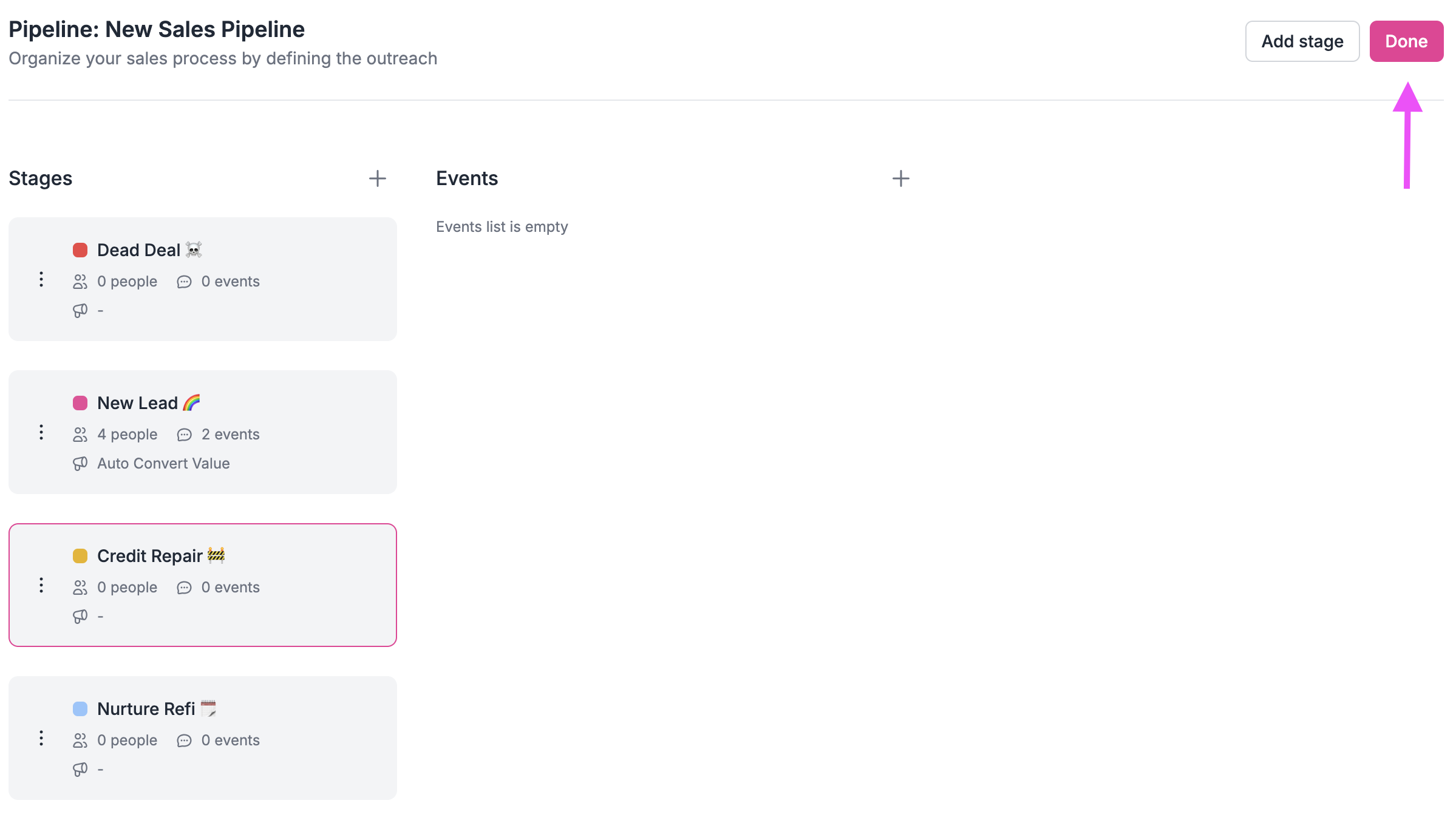This screenshot has width=1456, height=823.
Task: Click the events chat icon on Nurture Refi stage
Action: coord(184,740)
